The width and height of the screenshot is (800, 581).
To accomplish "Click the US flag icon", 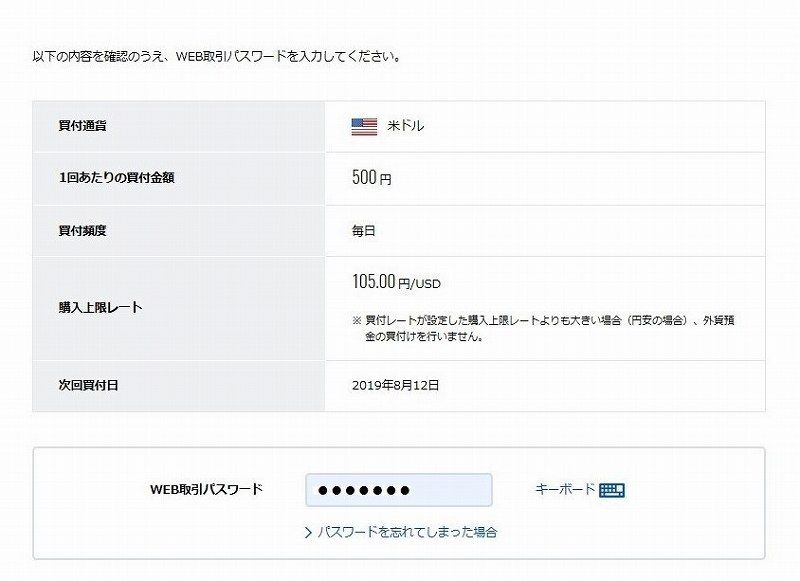I will click(x=364, y=127).
